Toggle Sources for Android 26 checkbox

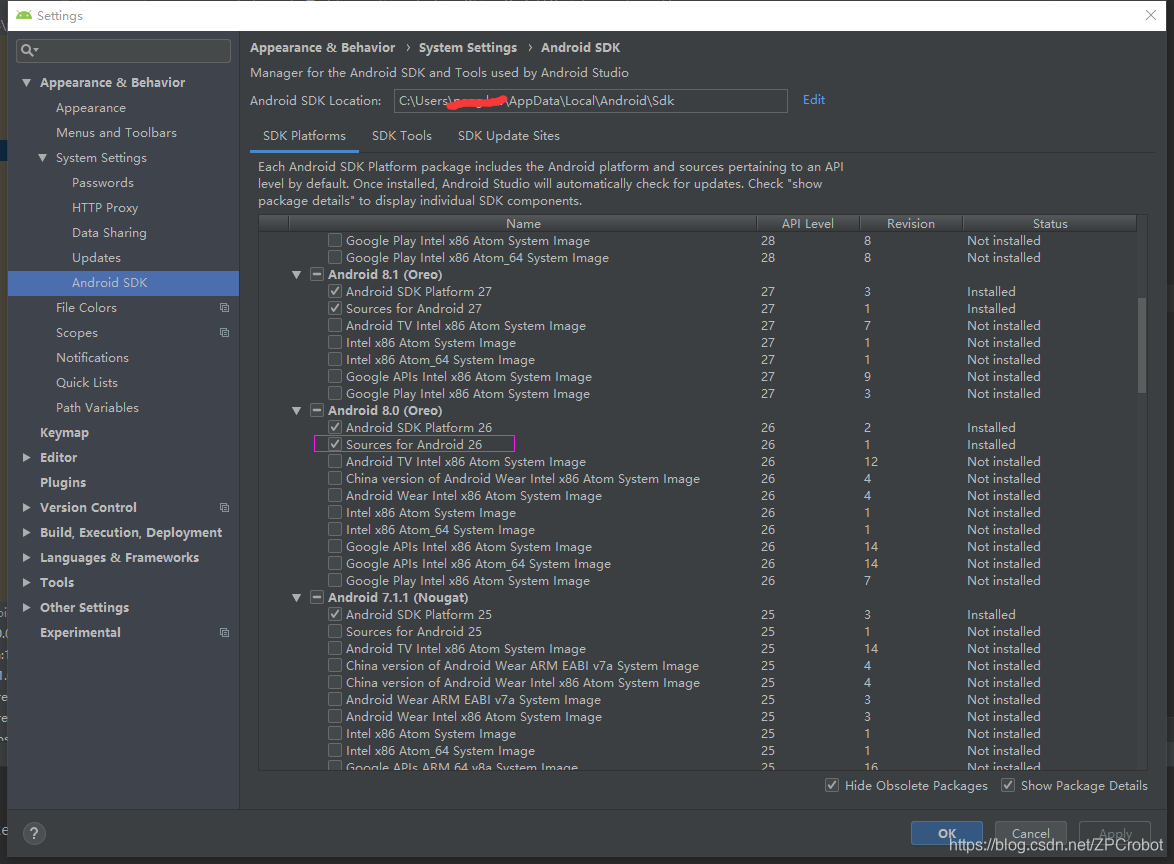click(335, 444)
